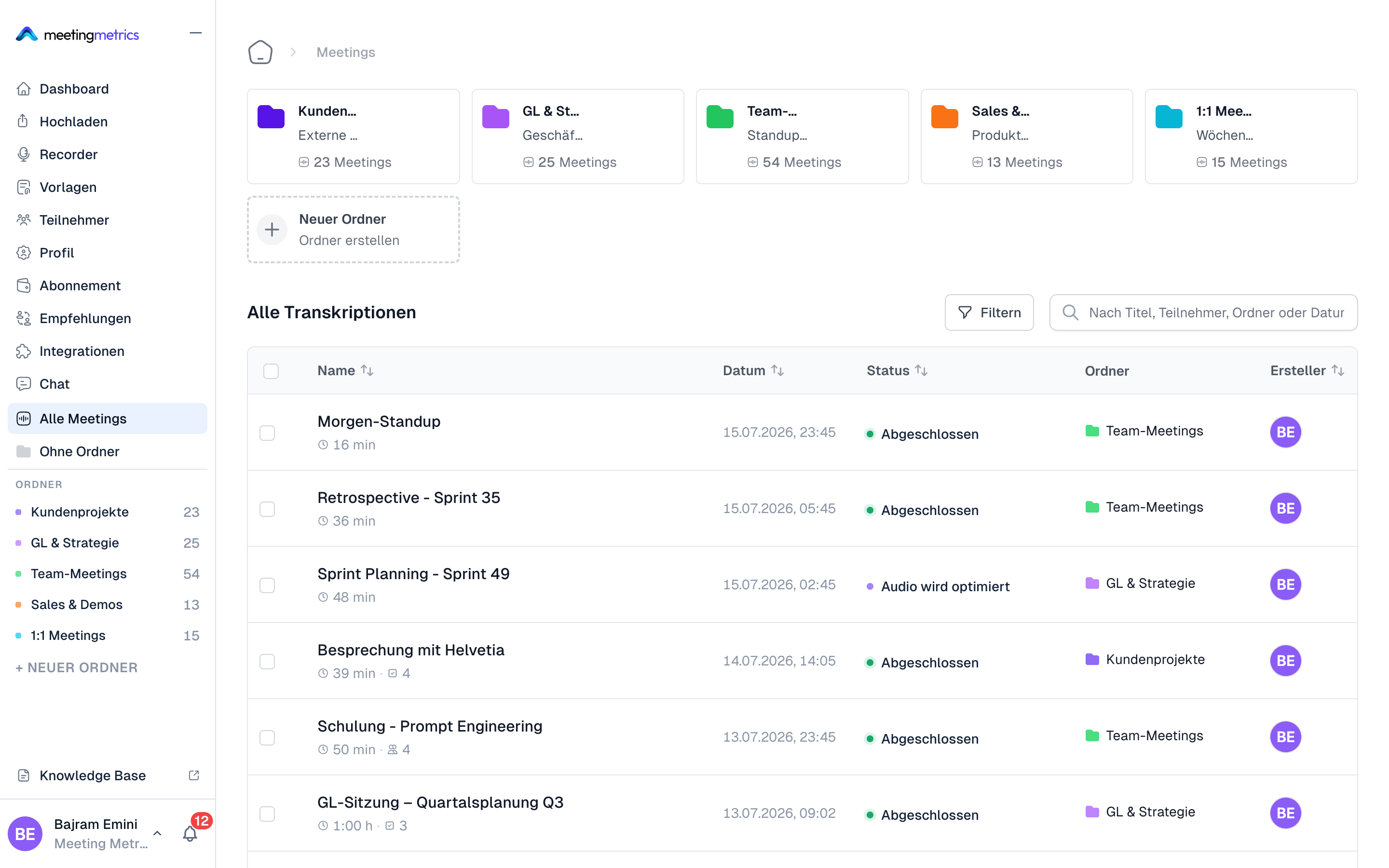Check the Sprint Planning - Sprint 49 checkbox
Viewport: 1389px width, 868px height.
tap(267, 585)
